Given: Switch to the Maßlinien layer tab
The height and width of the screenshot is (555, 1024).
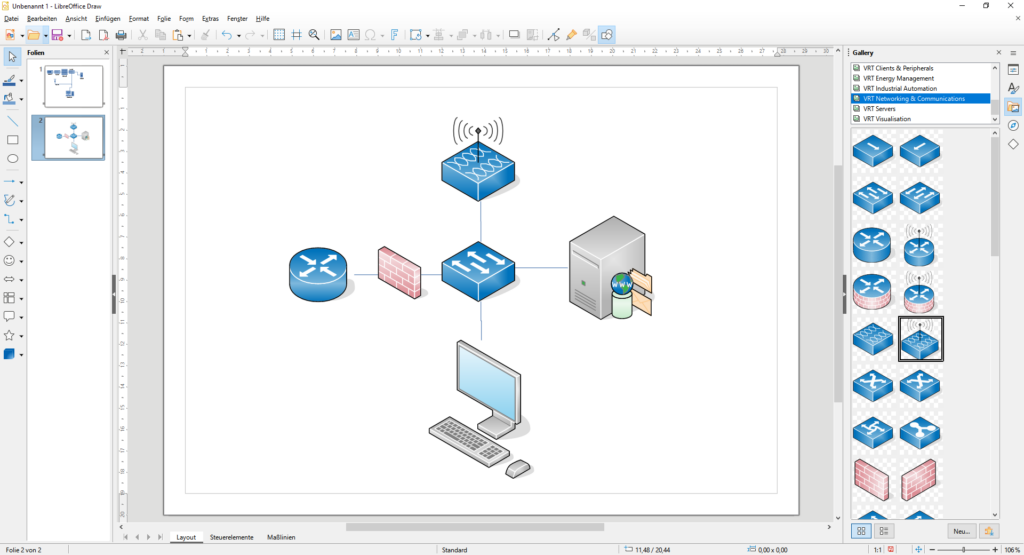Looking at the screenshot, I should click(x=279, y=537).
